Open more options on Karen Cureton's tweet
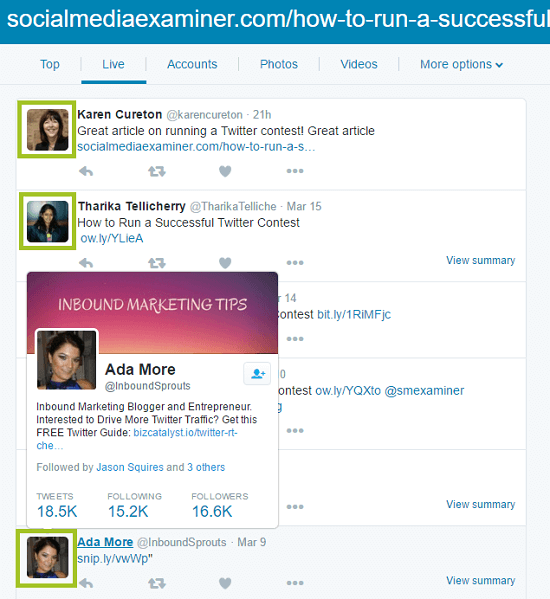Screen dimensions: 550x599 [x=295, y=171]
